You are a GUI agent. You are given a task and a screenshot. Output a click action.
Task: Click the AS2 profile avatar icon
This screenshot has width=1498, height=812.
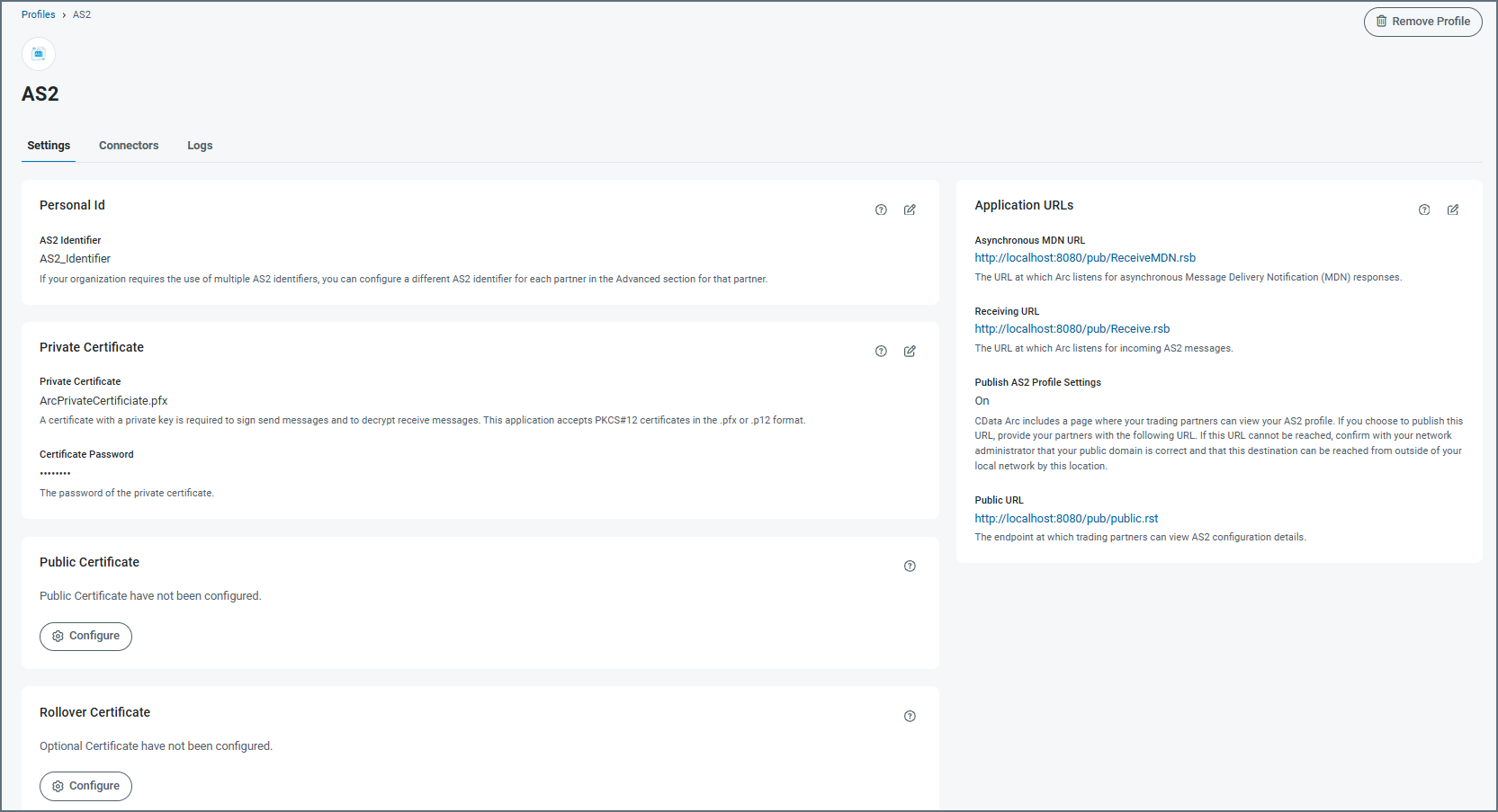tap(39, 54)
